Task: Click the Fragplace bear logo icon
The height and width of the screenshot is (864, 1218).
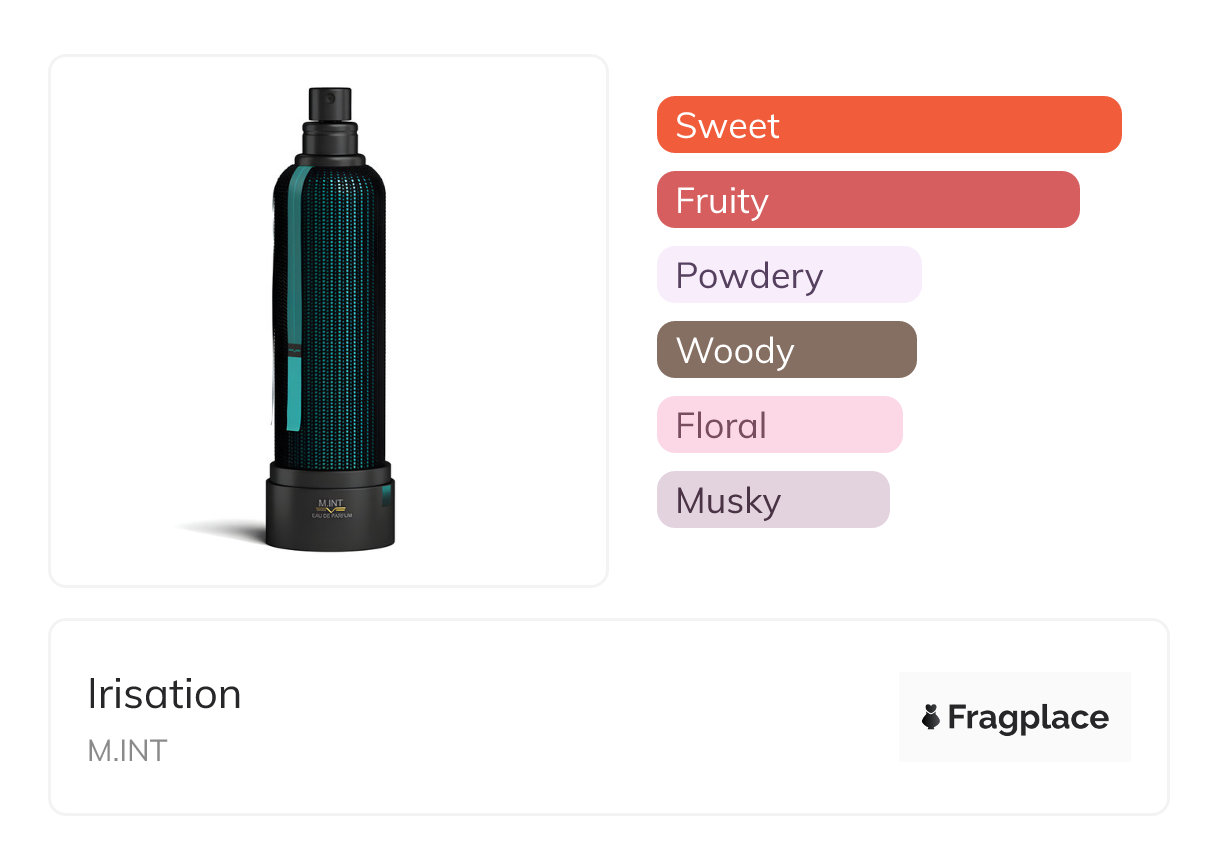Action: [931, 717]
